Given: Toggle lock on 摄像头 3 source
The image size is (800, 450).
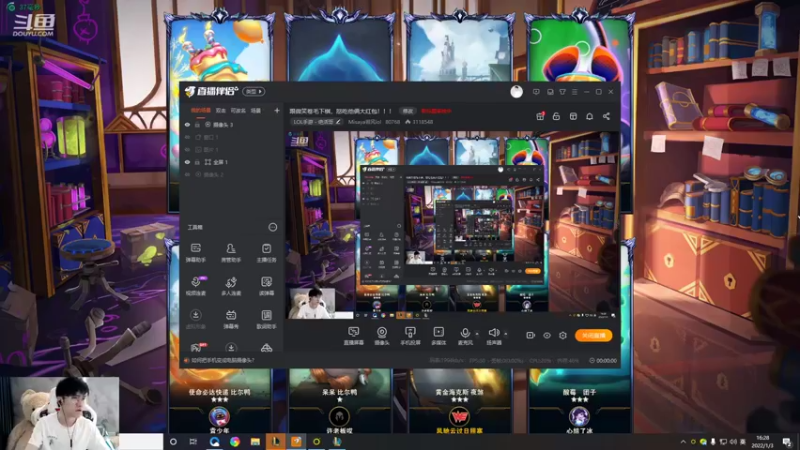Looking at the screenshot, I should tap(197, 124).
